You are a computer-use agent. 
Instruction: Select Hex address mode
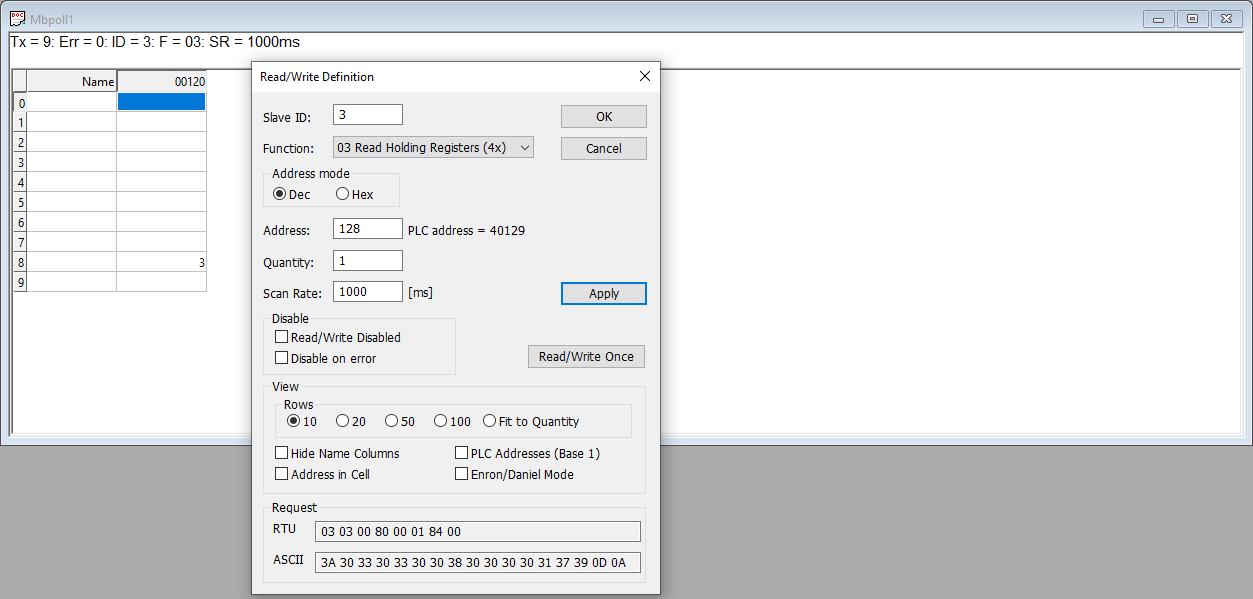343,194
